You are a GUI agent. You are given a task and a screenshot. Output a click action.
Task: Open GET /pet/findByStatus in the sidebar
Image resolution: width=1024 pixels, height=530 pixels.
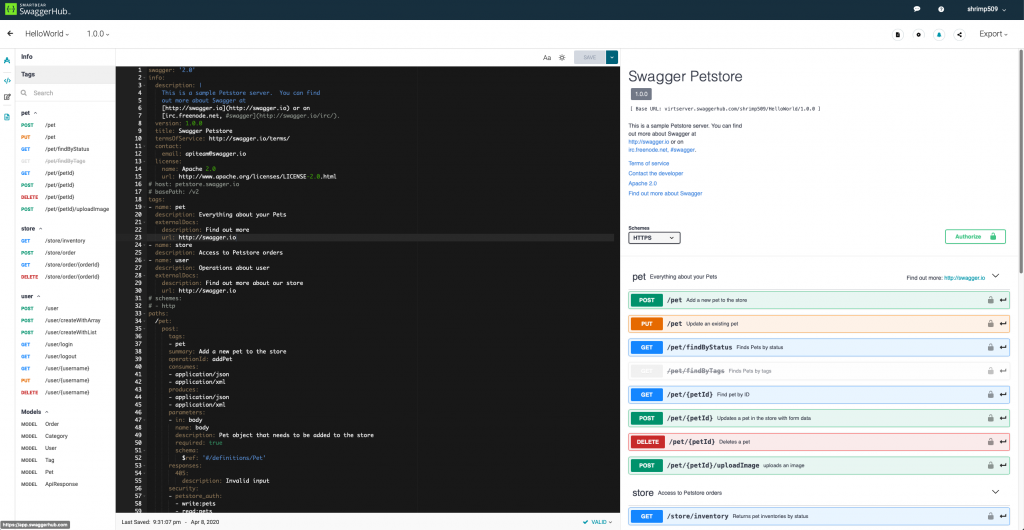65,149
